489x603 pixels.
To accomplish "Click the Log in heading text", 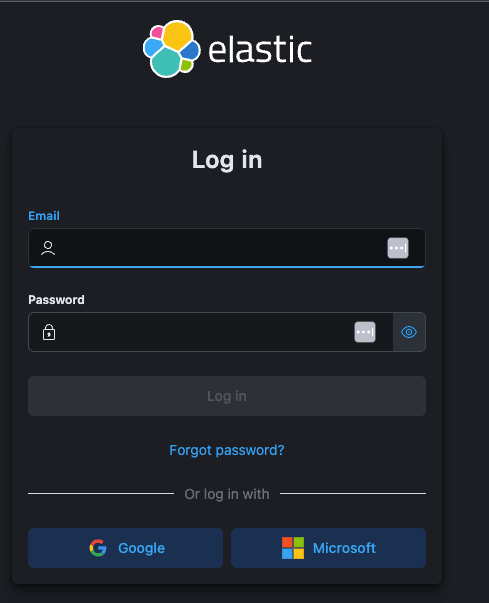I will tap(227, 160).
